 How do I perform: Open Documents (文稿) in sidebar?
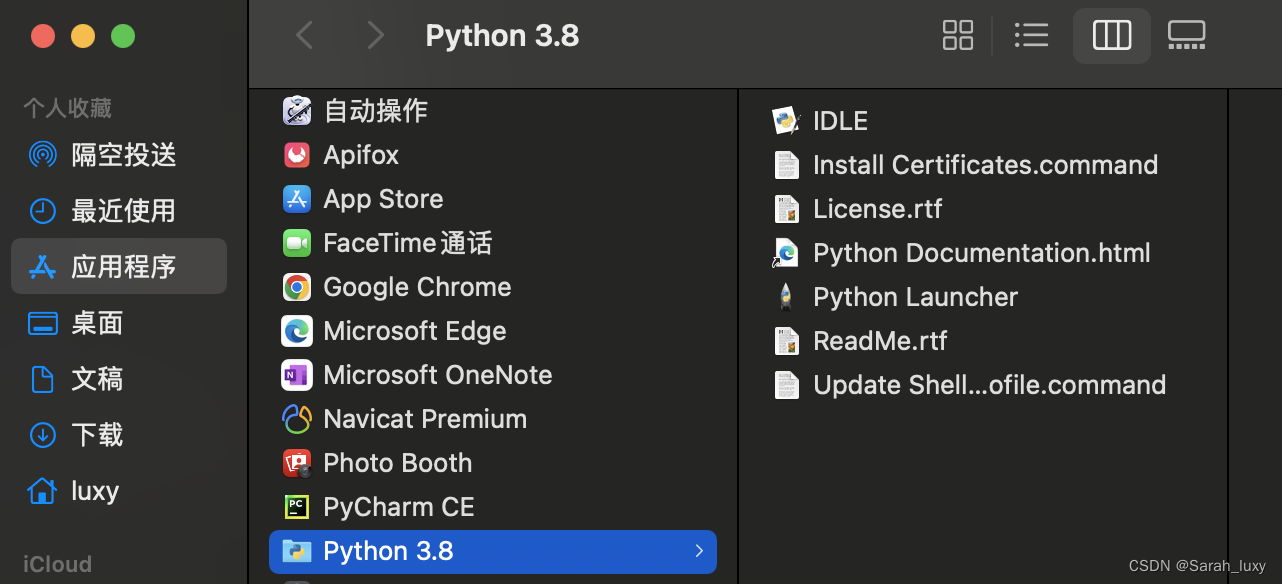(119, 379)
